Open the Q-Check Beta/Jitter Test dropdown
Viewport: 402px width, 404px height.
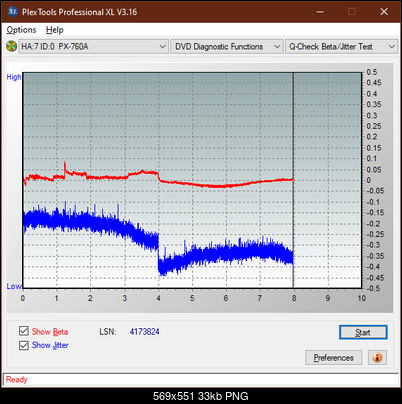coord(341,47)
